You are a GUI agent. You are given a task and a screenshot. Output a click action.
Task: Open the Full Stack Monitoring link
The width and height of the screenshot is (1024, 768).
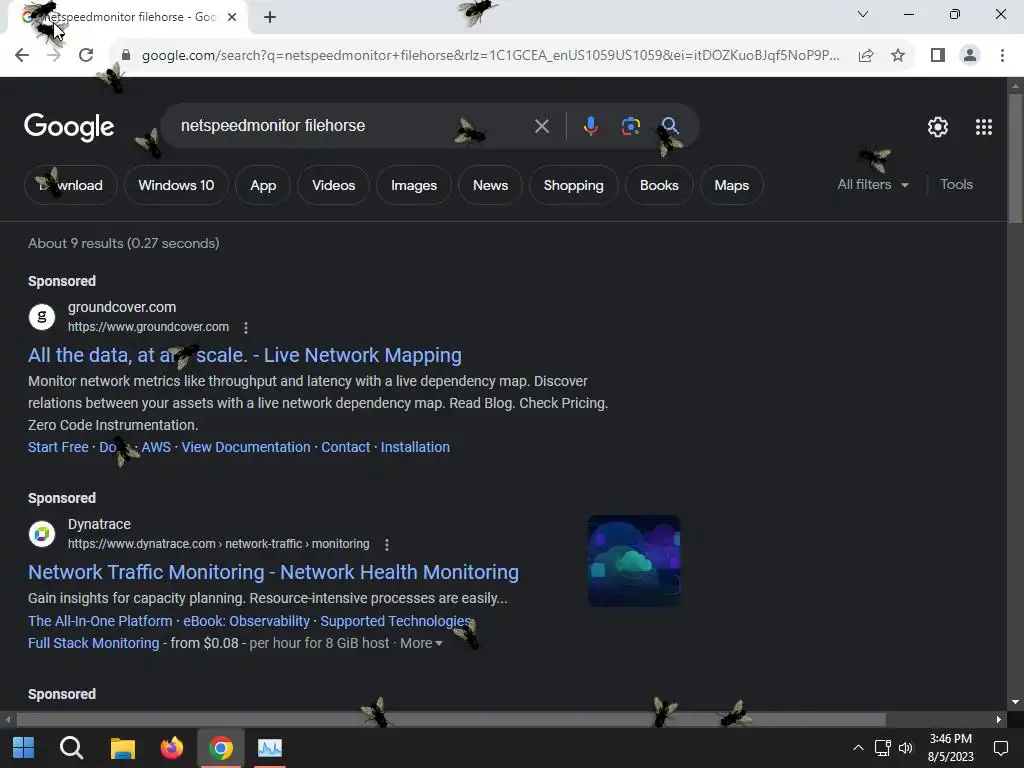coord(93,643)
